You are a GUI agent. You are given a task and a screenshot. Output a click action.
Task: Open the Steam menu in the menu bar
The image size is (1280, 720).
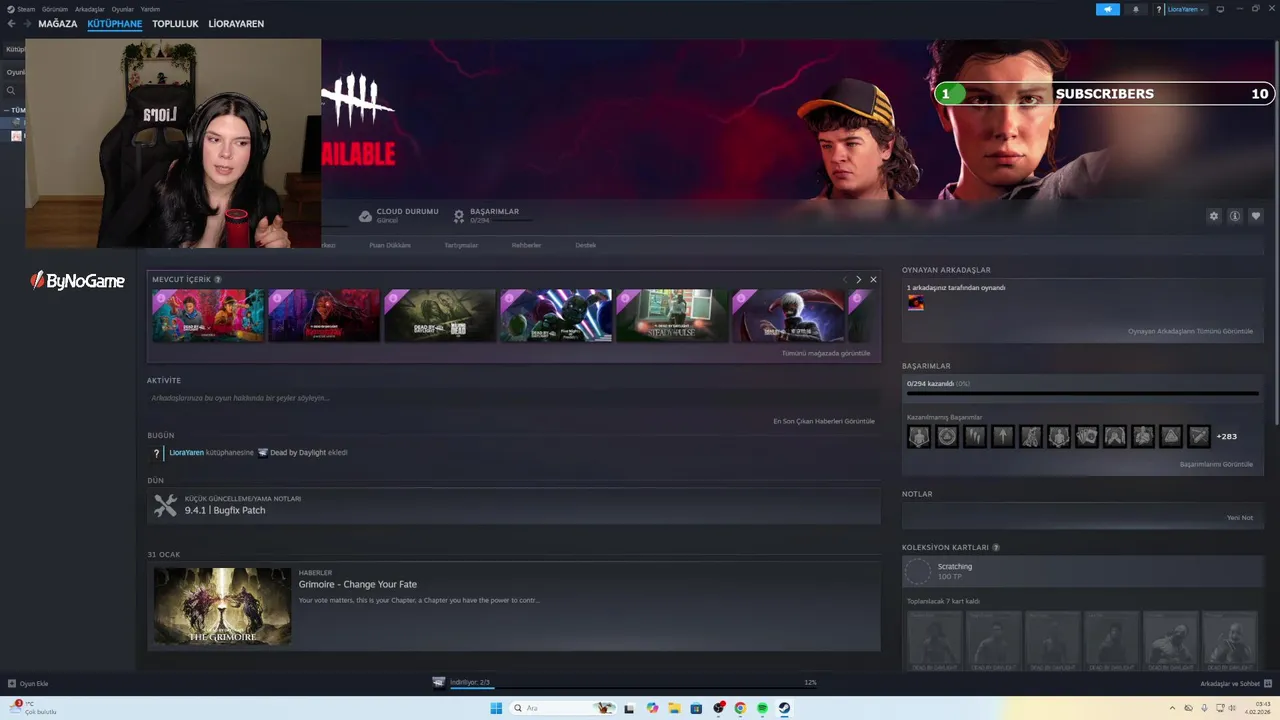[x=27, y=9]
